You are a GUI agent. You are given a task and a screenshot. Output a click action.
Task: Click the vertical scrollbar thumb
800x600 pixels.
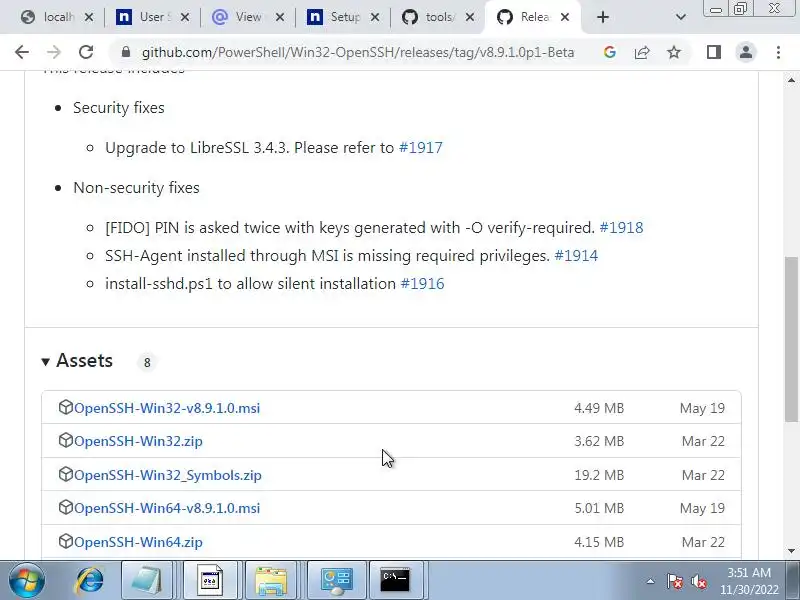(x=791, y=339)
